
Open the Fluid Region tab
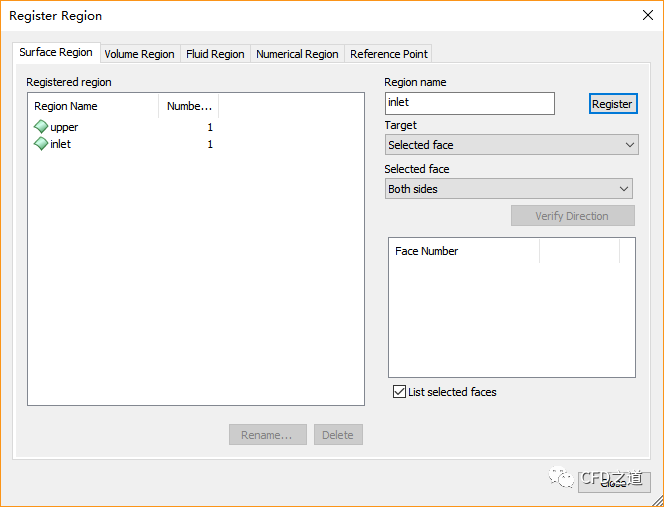(215, 54)
